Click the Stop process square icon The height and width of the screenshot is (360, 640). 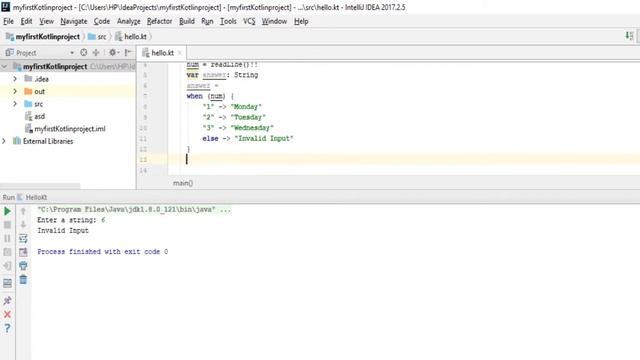[7, 225]
